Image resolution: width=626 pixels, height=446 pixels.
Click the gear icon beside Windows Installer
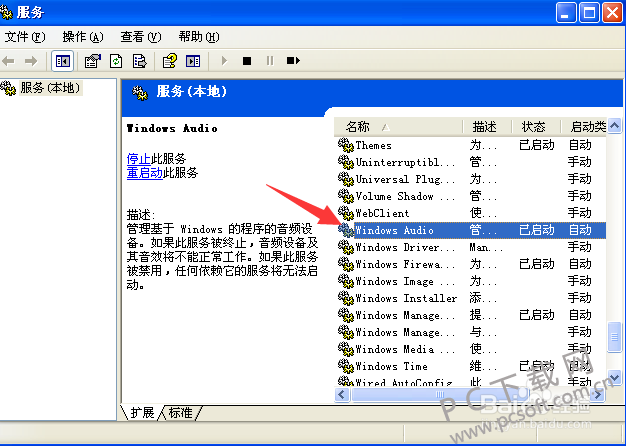click(x=346, y=298)
